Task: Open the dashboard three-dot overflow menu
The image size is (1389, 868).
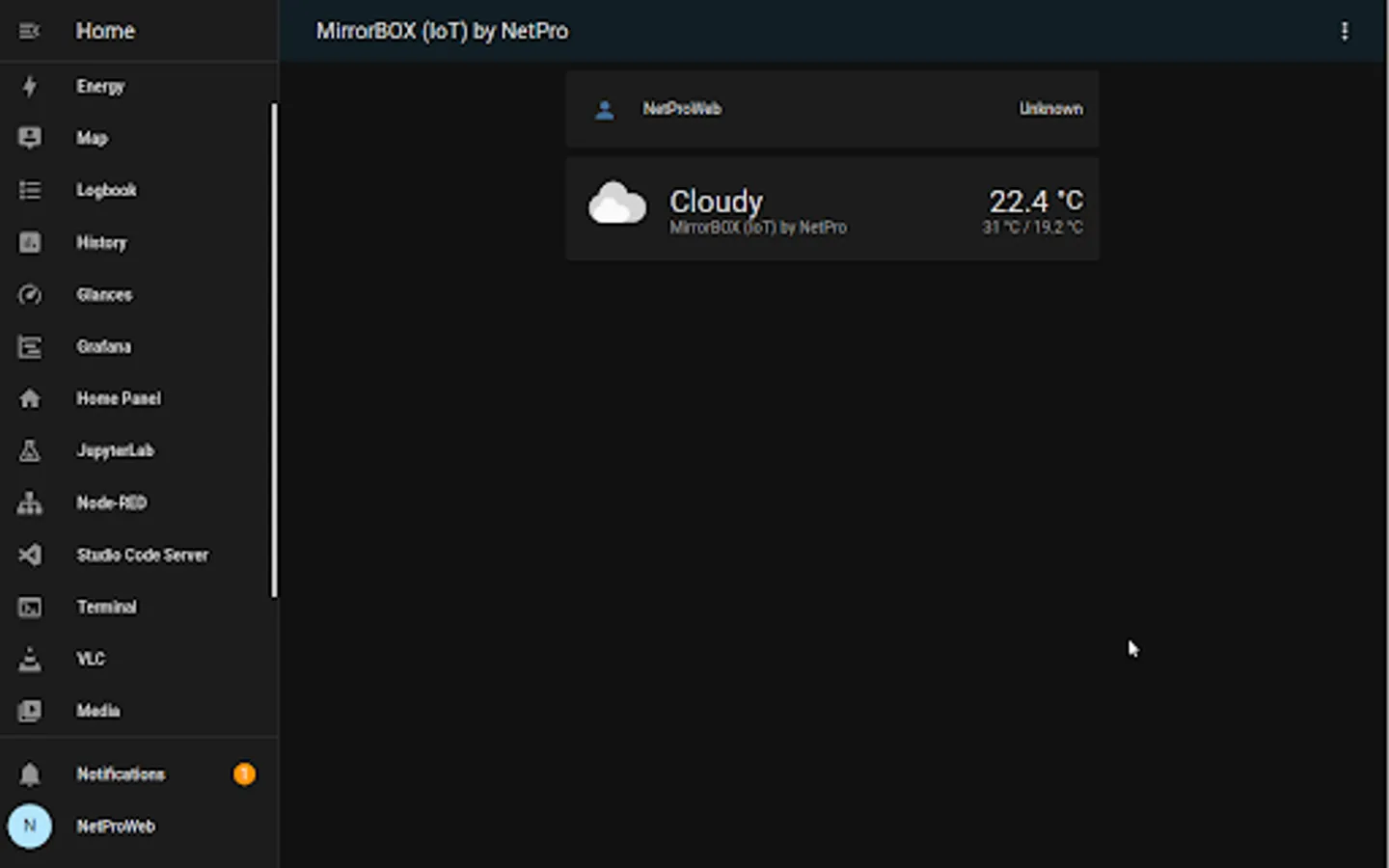Action: coord(1345,31)
